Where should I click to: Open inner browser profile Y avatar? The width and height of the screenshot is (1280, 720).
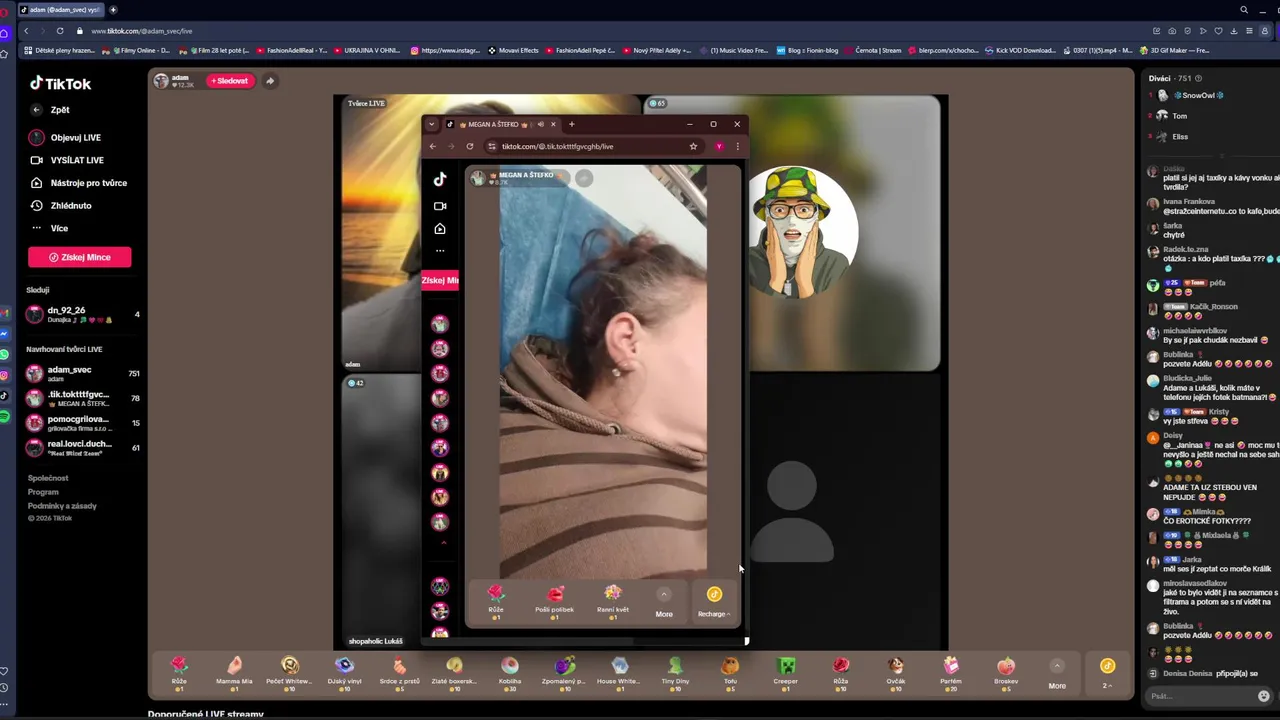[718, 146]
